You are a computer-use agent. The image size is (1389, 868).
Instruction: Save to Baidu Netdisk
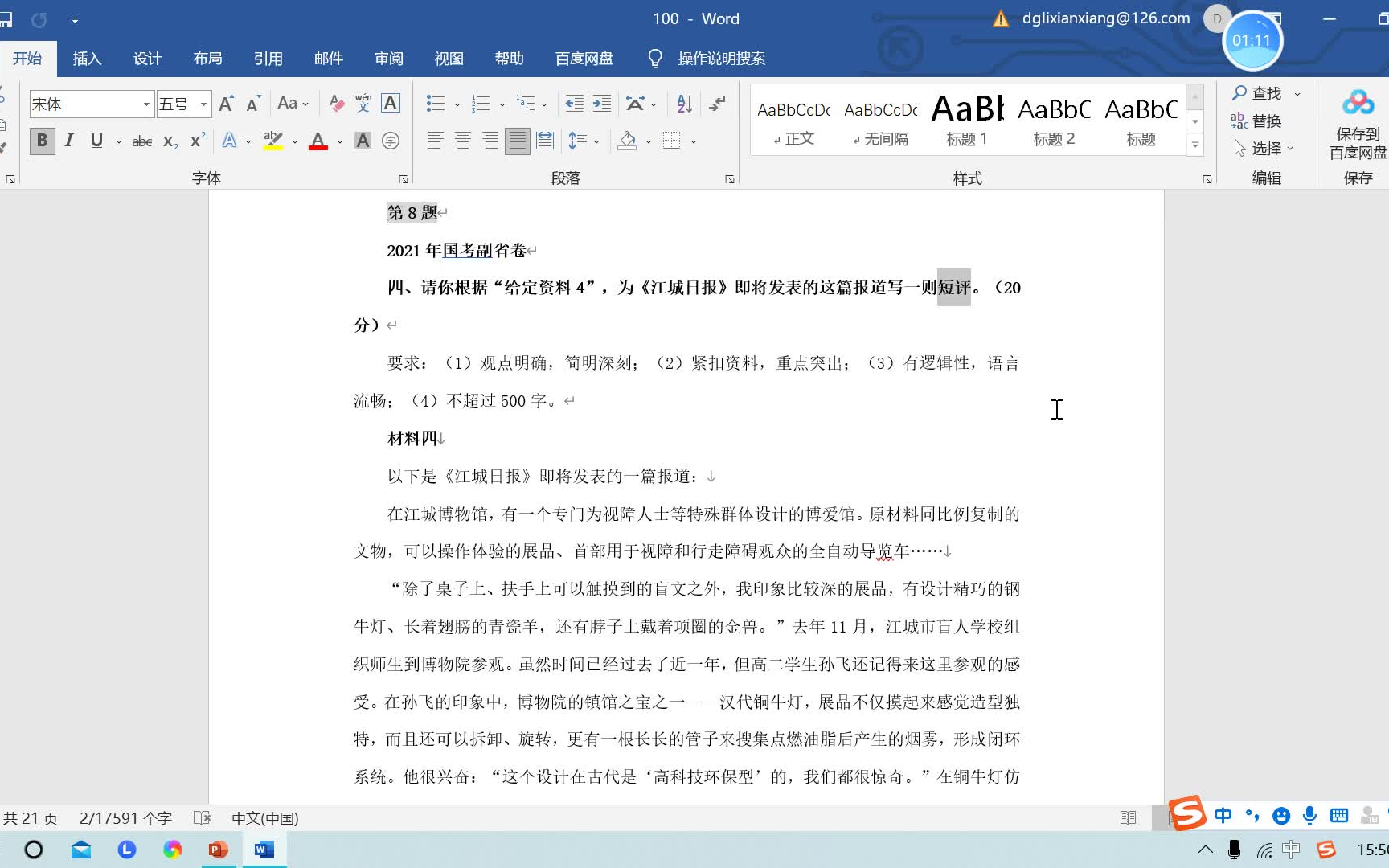click(1358, 125)
